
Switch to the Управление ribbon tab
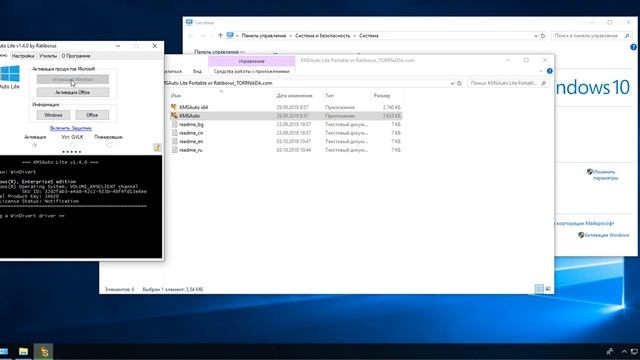[x=251, y=61]
